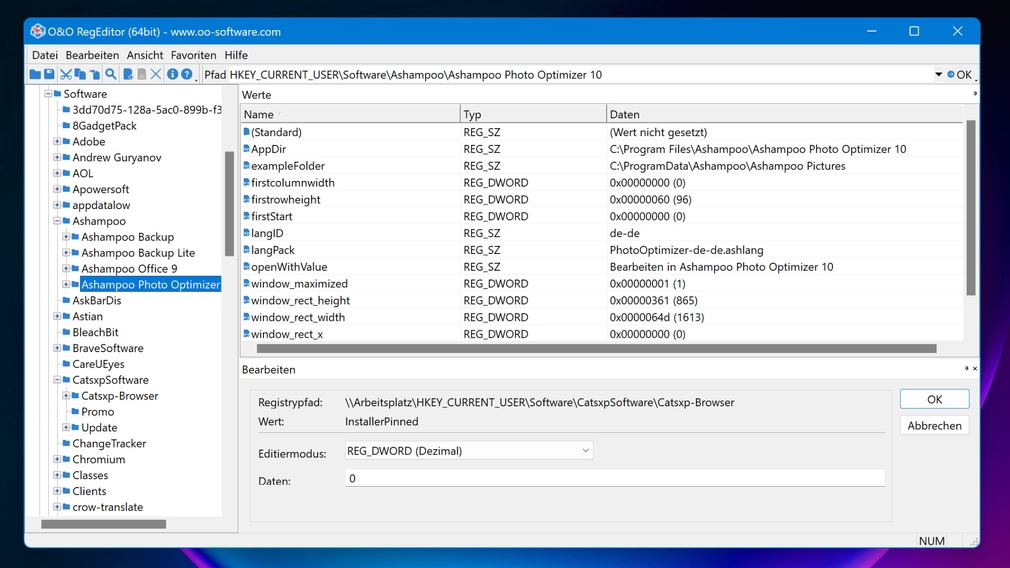Select the window_rect_width row
Screen dimensions: 1010x568
pyautogui.click(x=602, y=317)
